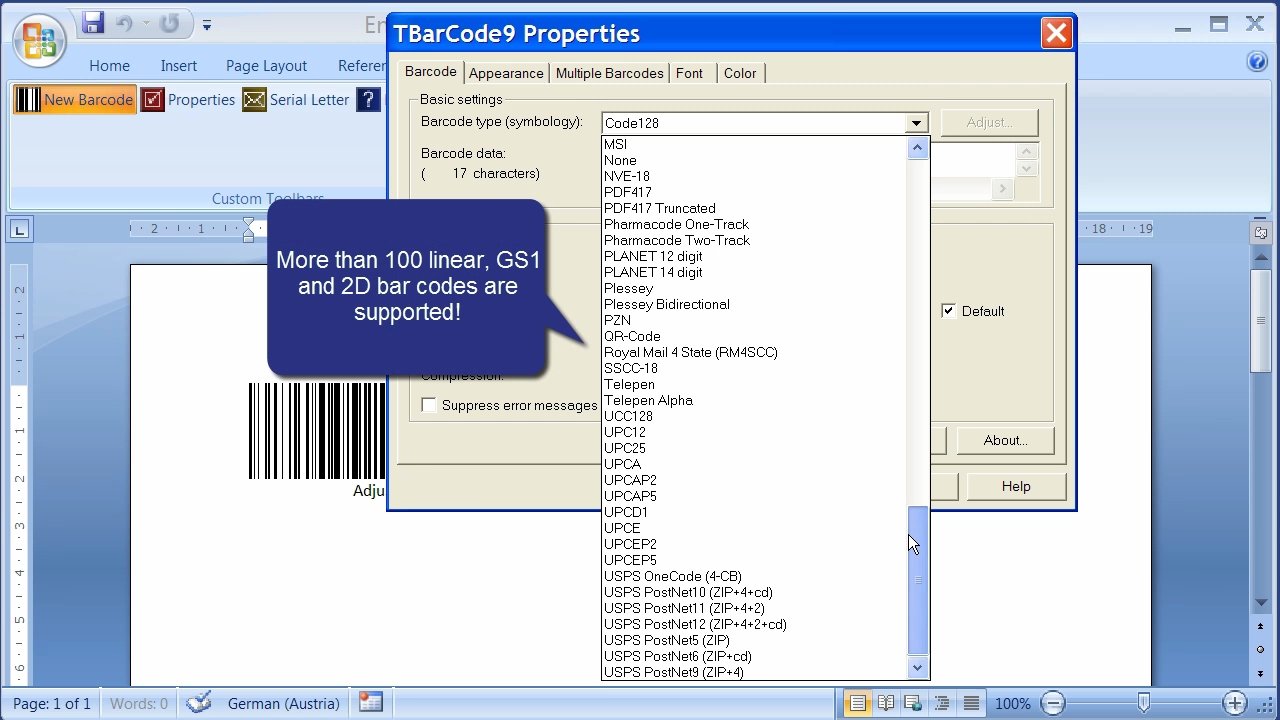The height and width of the screenshot is (720, 1280).
Task: Start macro recording from status bar
Action: 371,703
